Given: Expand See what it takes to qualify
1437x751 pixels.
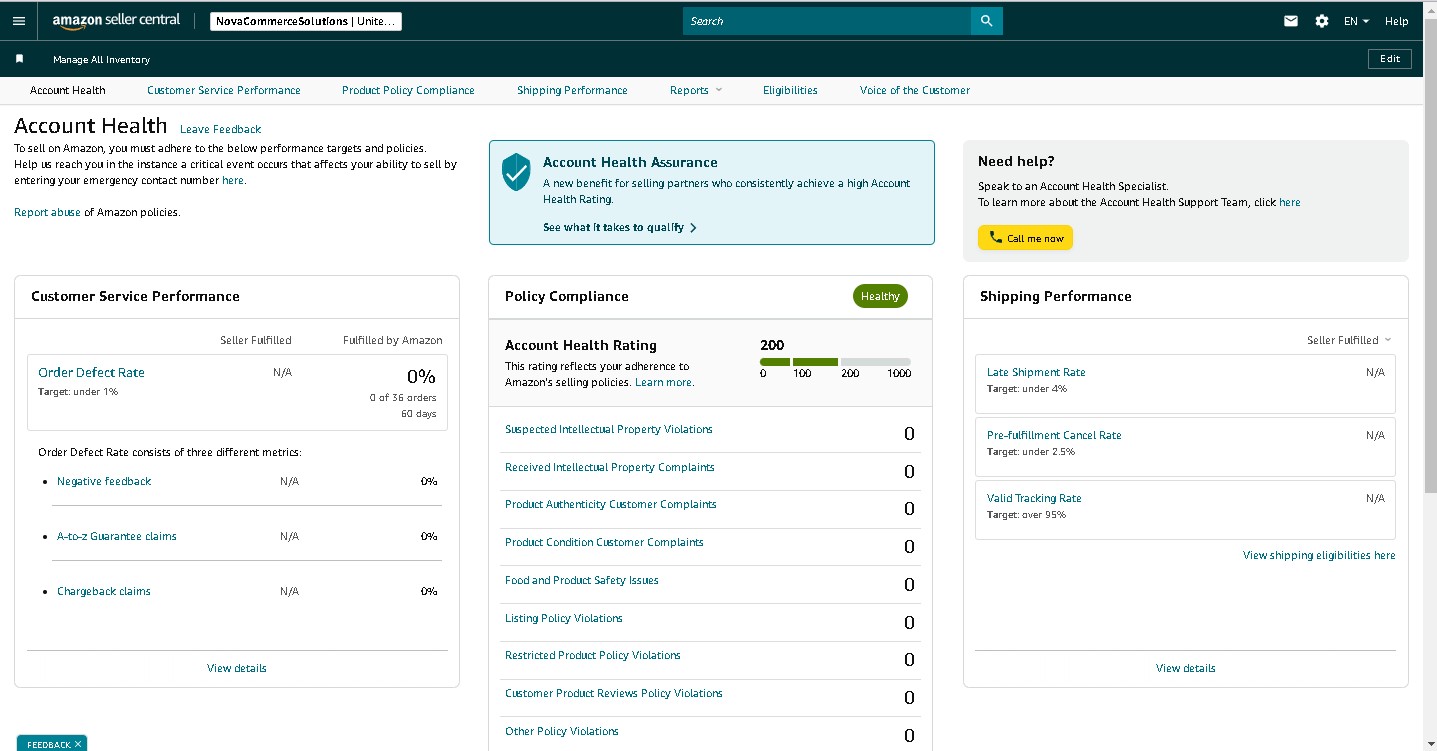Looking at the screenshot, I should (620, 227).
